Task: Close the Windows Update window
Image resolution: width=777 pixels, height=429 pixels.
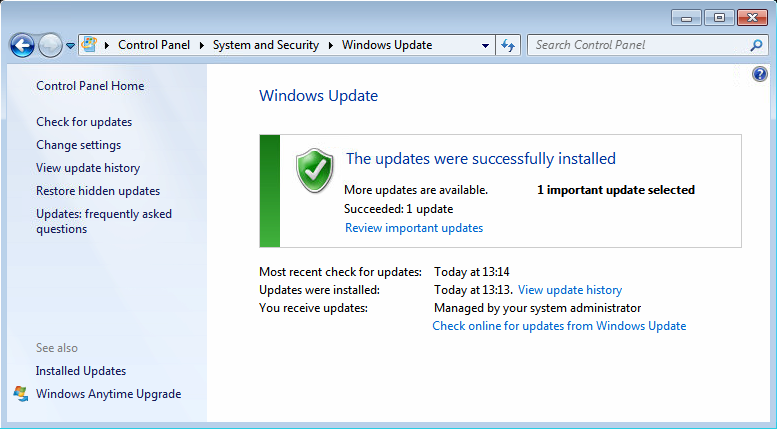Action: click(x=752, y=18)
